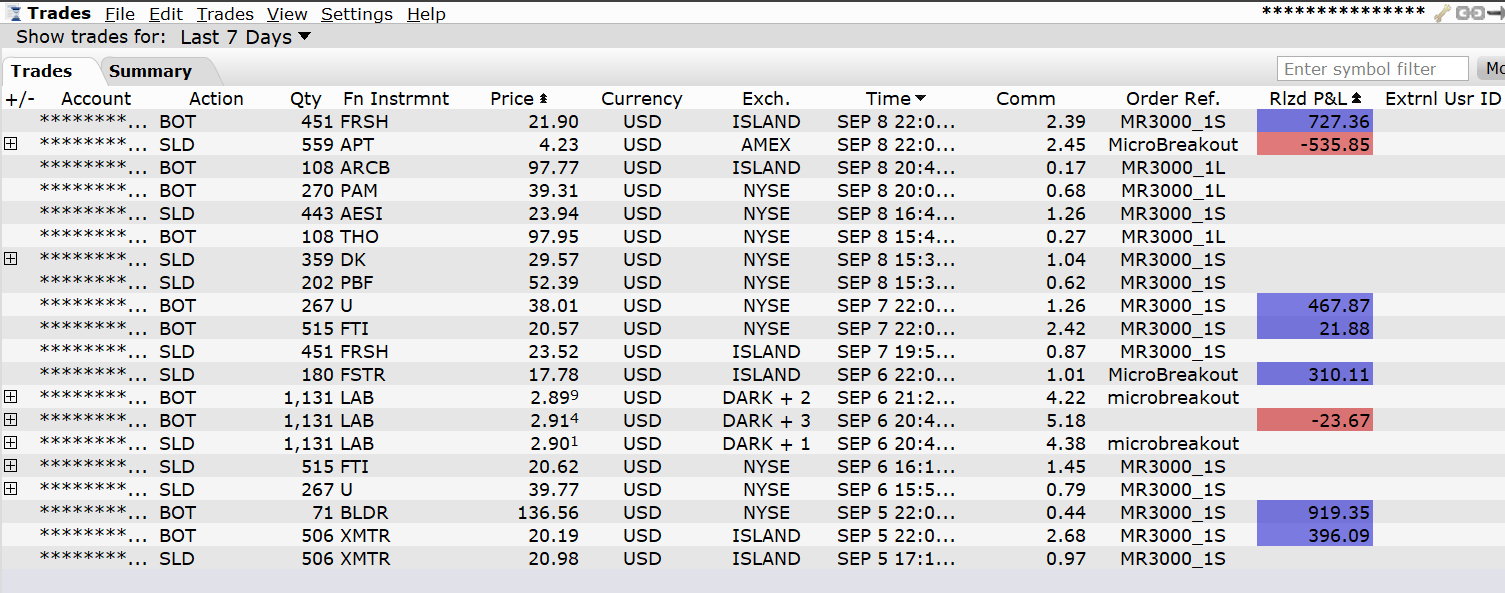
Task: Expand the LAB 2.89 bought trade row
Action: pyautogui.click(x=11, y=397)
